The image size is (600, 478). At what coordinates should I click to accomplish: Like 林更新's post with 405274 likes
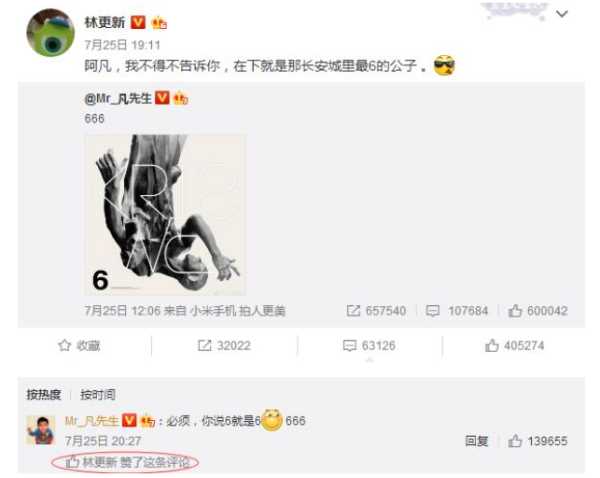pyautogui.click(x=515, y=346)
